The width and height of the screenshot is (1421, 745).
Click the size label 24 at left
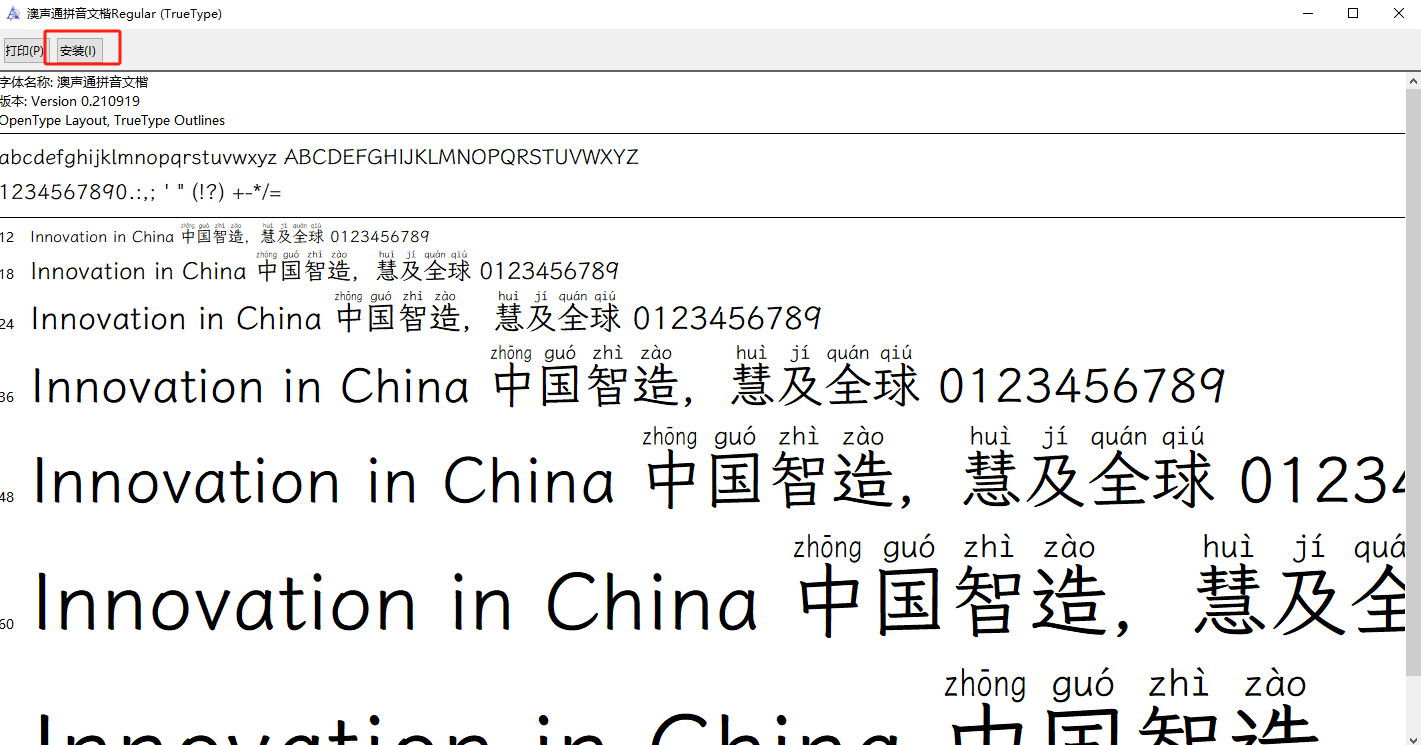tap(7, 324)
